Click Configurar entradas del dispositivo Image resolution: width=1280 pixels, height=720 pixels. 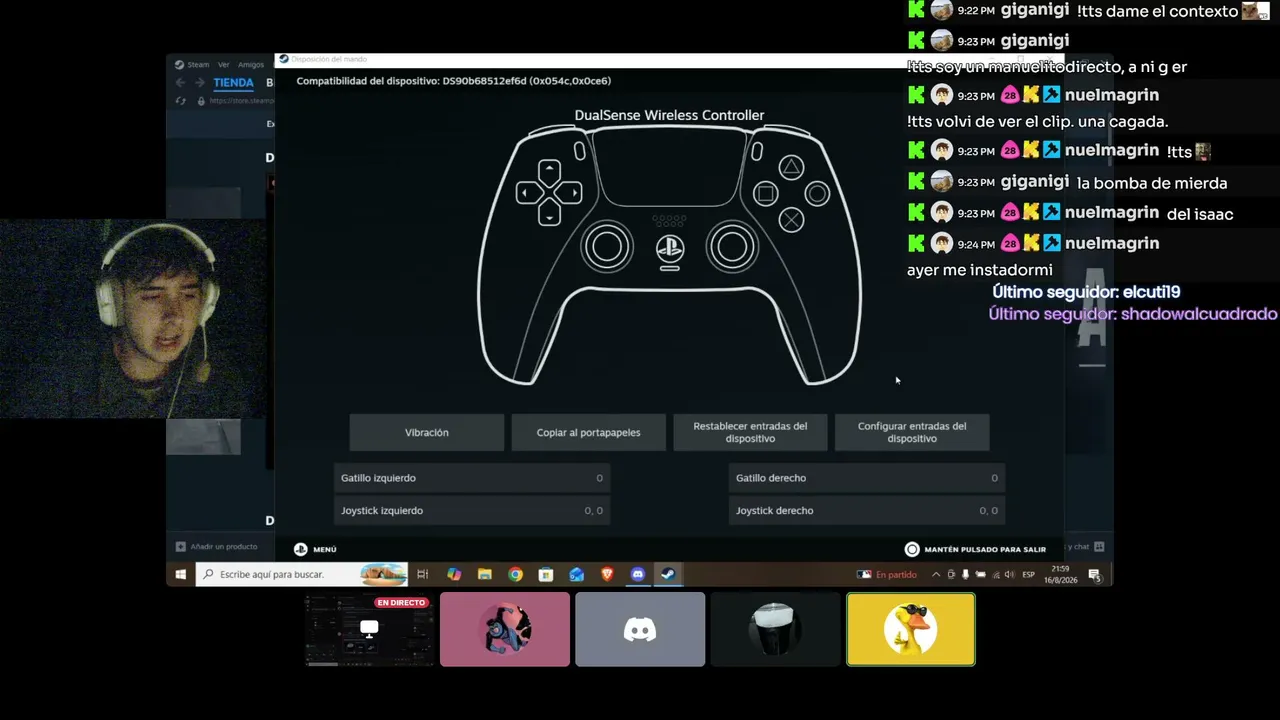click(x=912, y=432)
